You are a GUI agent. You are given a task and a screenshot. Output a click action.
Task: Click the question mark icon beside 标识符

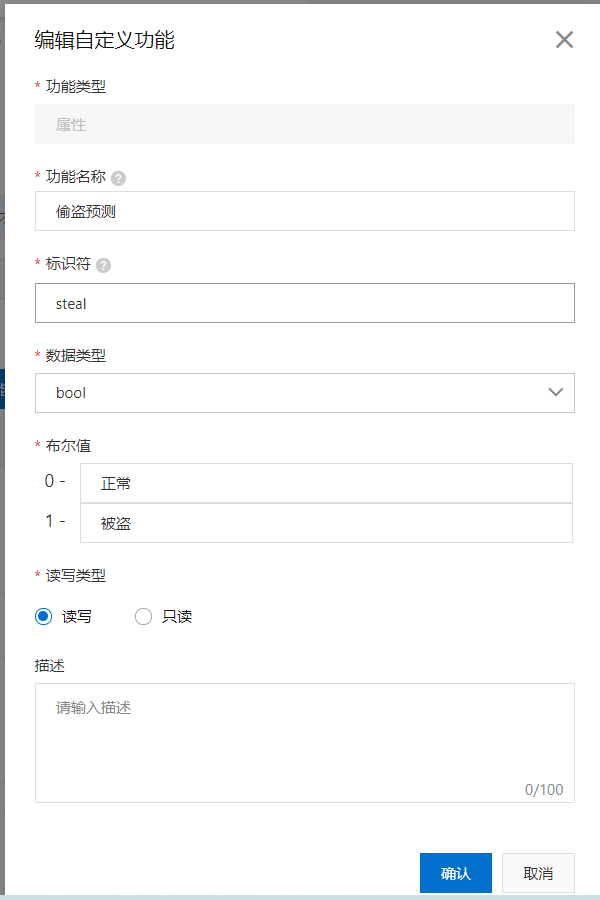105,264
